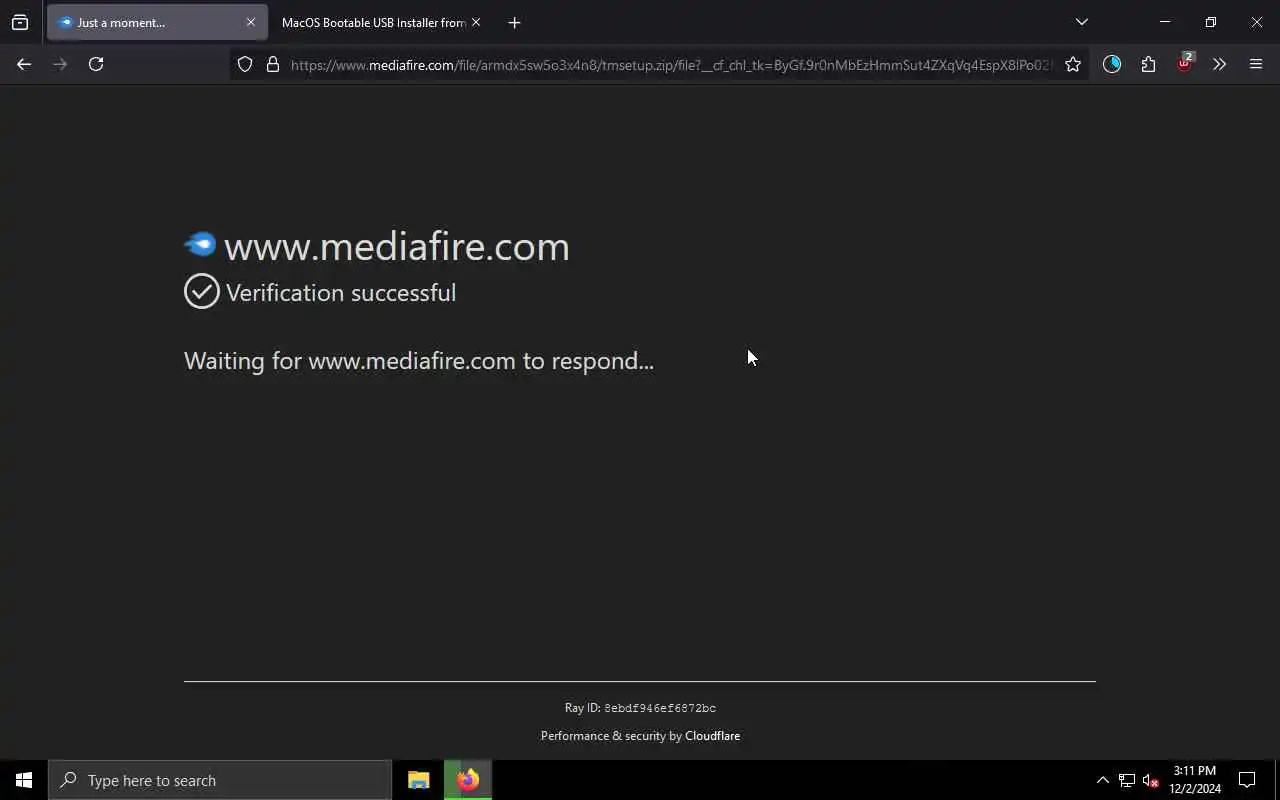Click the mediafire flame logo

tap(200, 245)
